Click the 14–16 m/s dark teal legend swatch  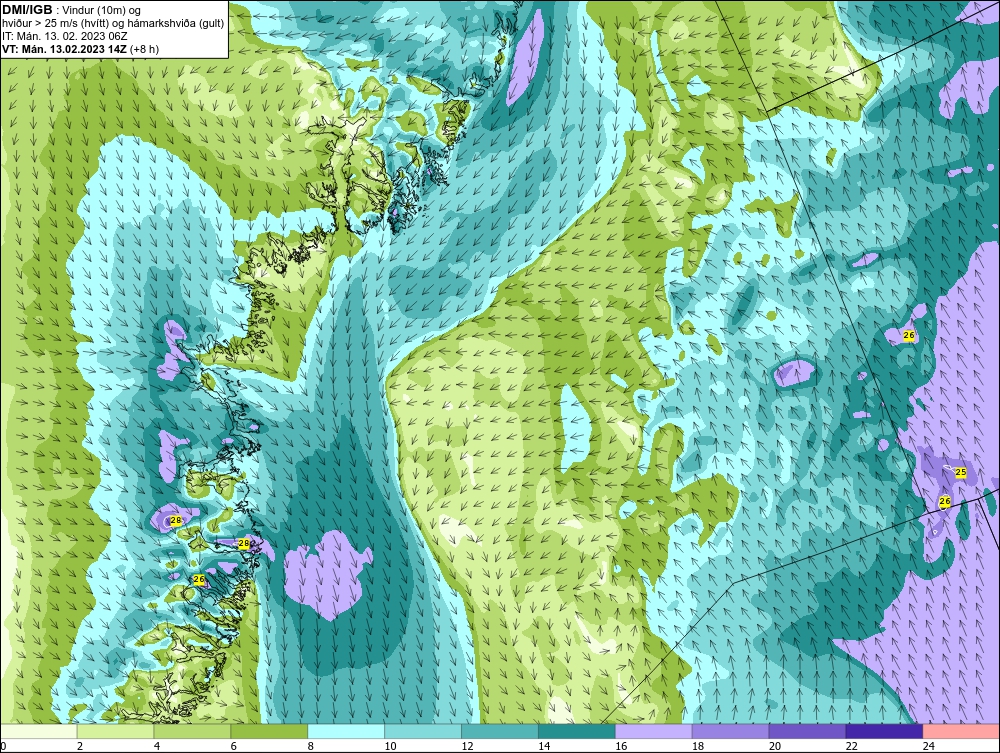577,731
